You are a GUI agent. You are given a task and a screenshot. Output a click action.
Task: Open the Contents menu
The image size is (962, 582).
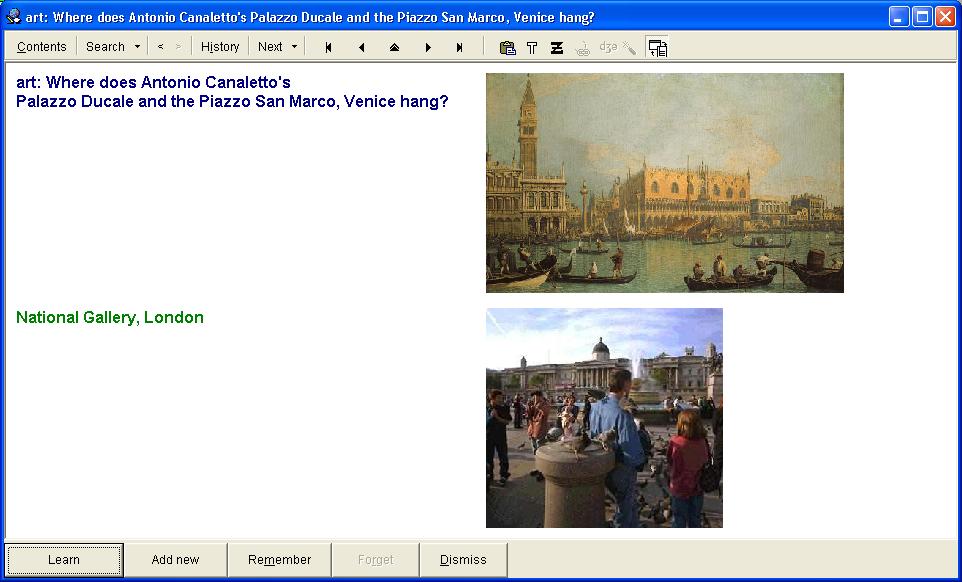[42, 47]
